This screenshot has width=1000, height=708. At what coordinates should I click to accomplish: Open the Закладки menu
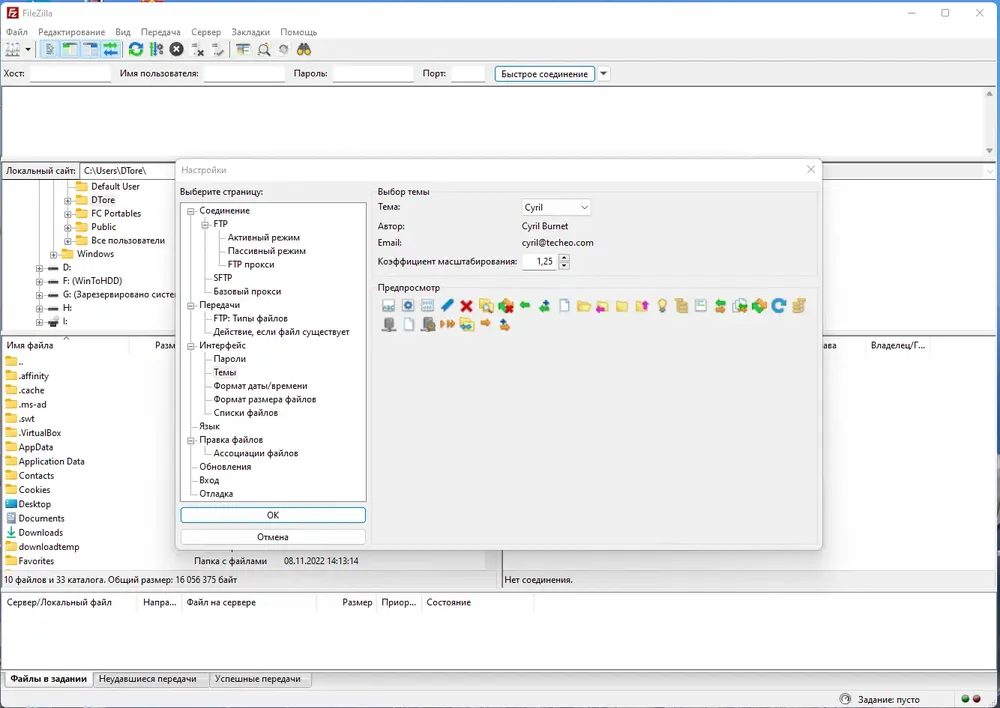[x=251, y=32]
